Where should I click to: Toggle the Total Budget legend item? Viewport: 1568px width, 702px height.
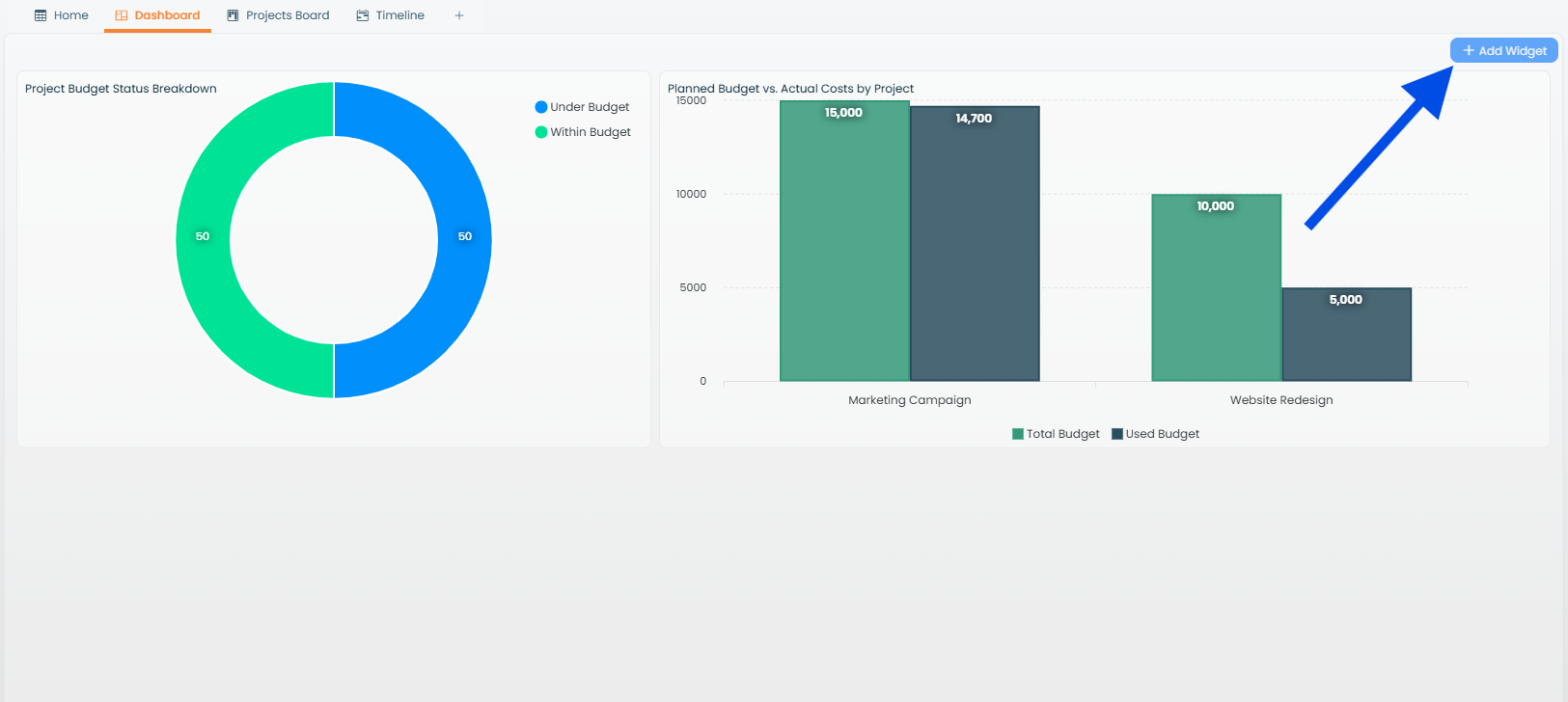point(1056,434)
